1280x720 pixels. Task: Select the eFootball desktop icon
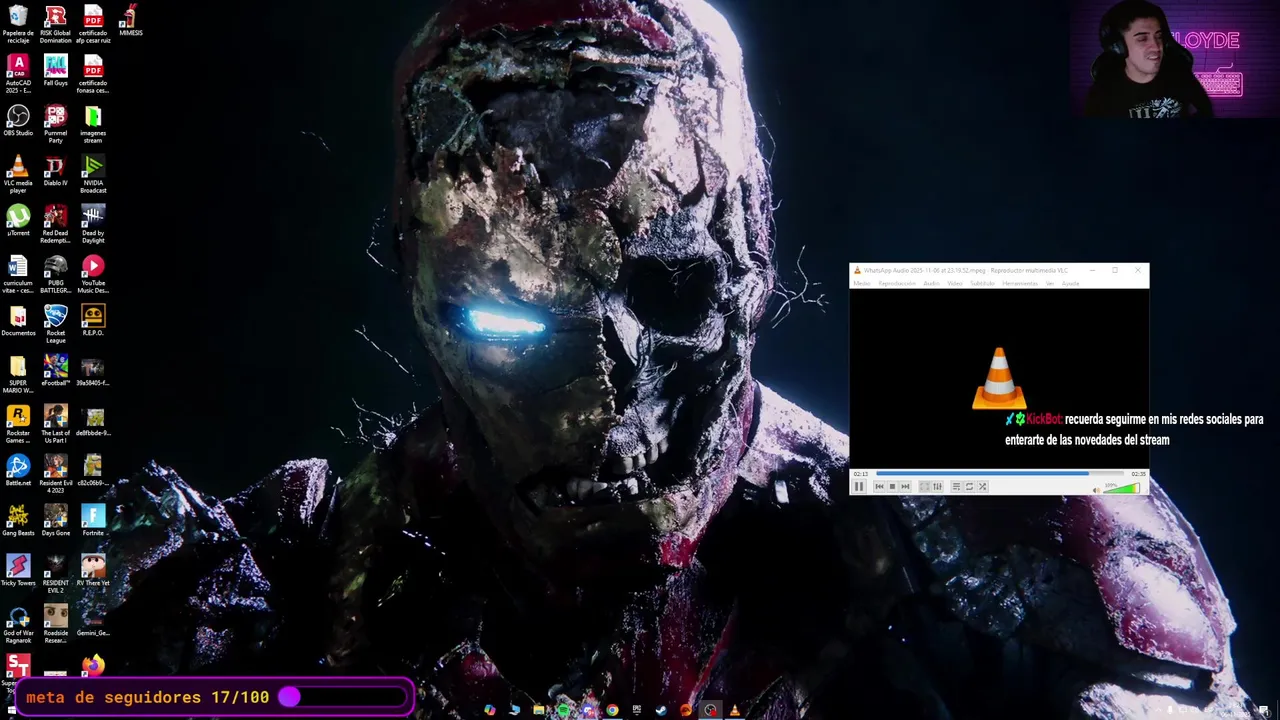[56, 370]
